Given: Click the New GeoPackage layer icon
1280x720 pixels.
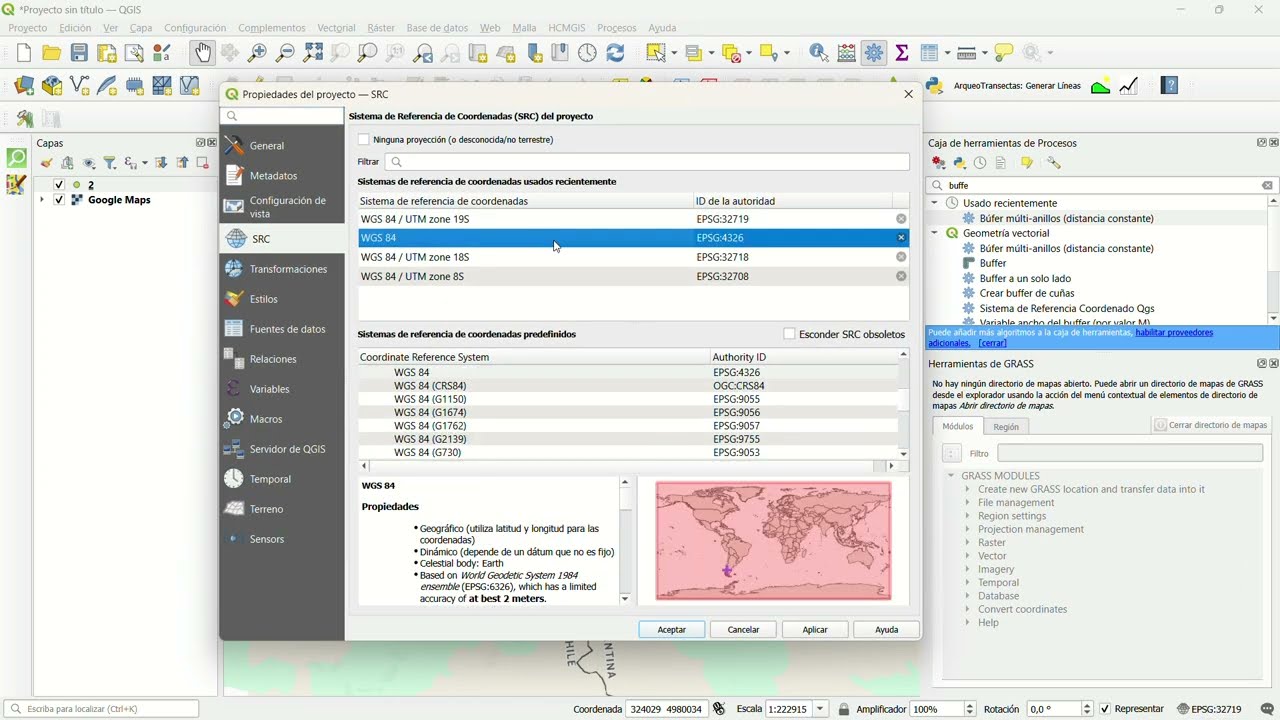Looking at the screenshot, I should (x=52, y=86).
